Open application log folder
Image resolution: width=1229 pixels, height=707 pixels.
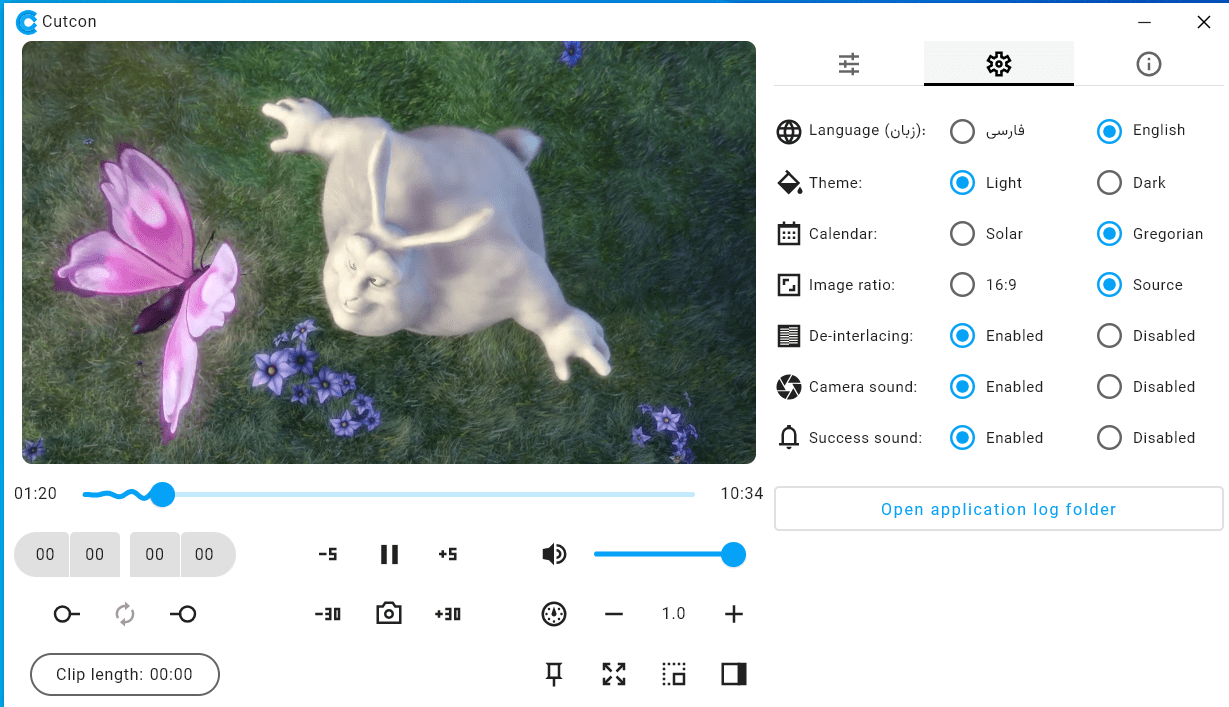pos(999,509)
